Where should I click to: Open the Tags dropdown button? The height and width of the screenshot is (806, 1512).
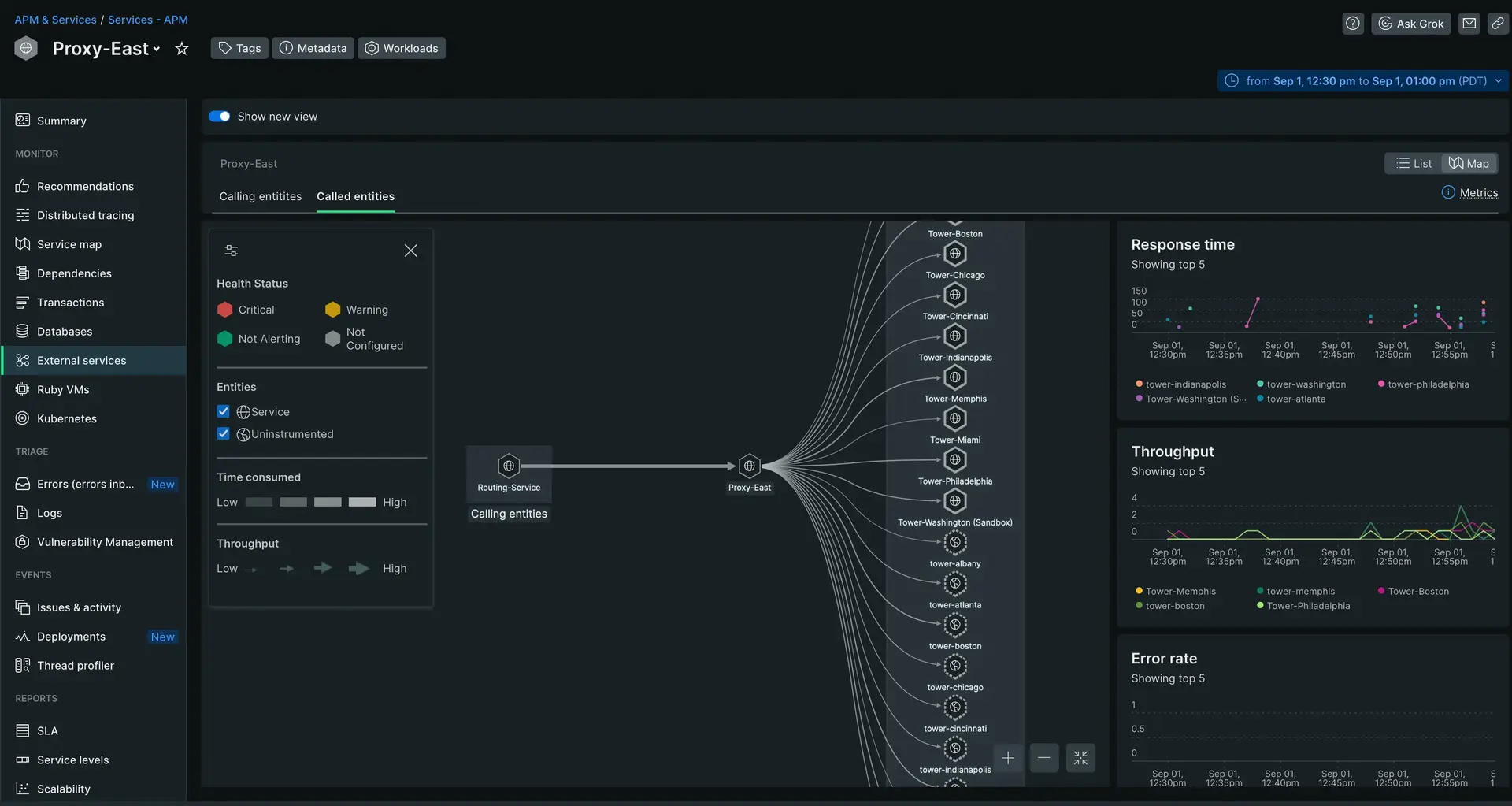(239, 48)
